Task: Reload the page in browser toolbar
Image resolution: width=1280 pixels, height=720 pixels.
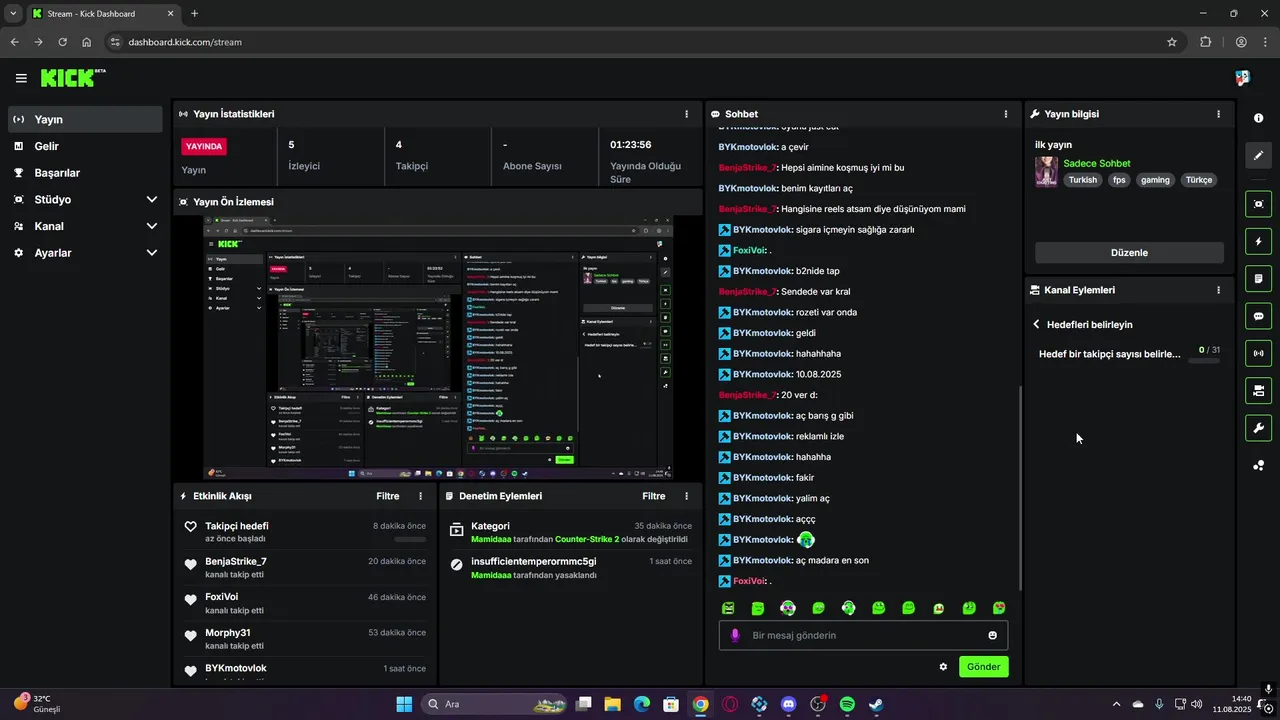Action: (62, 42)
